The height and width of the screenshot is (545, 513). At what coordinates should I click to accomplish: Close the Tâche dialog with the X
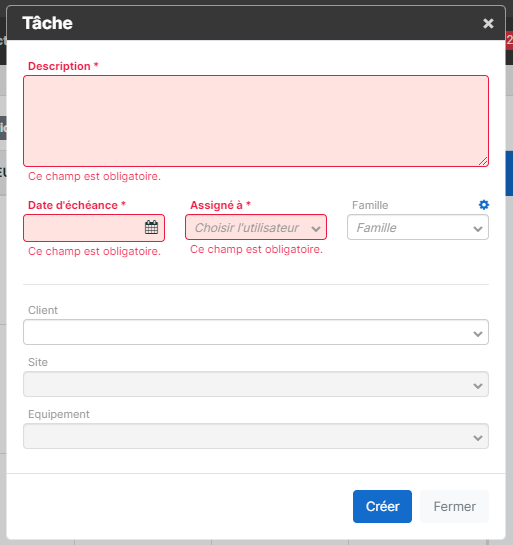tap(488, 23)
